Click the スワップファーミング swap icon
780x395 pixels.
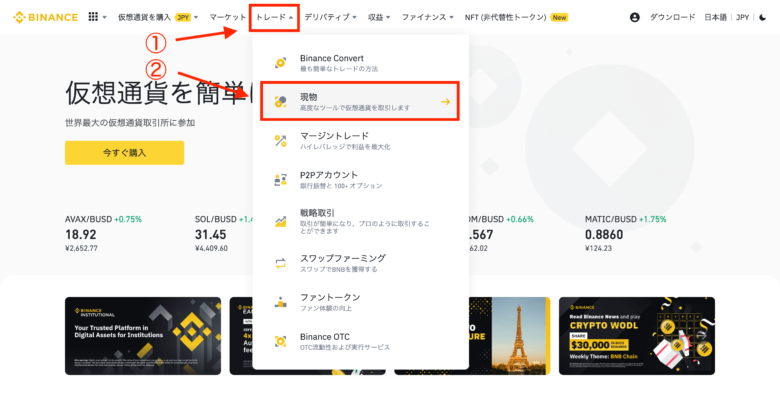pos(281,263)
